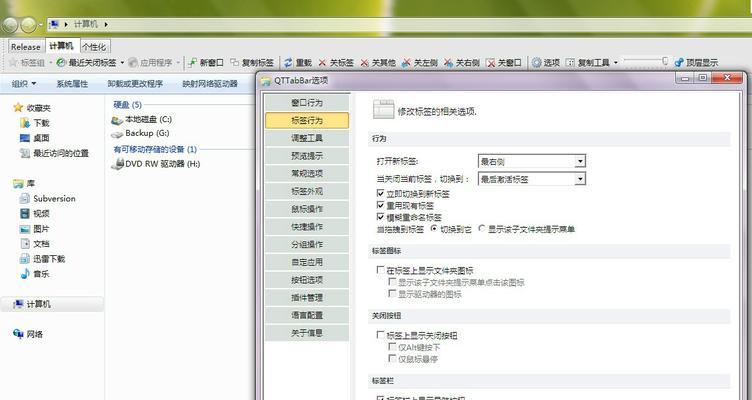Click the 复制工具 copy tools button

click(588, 62)
